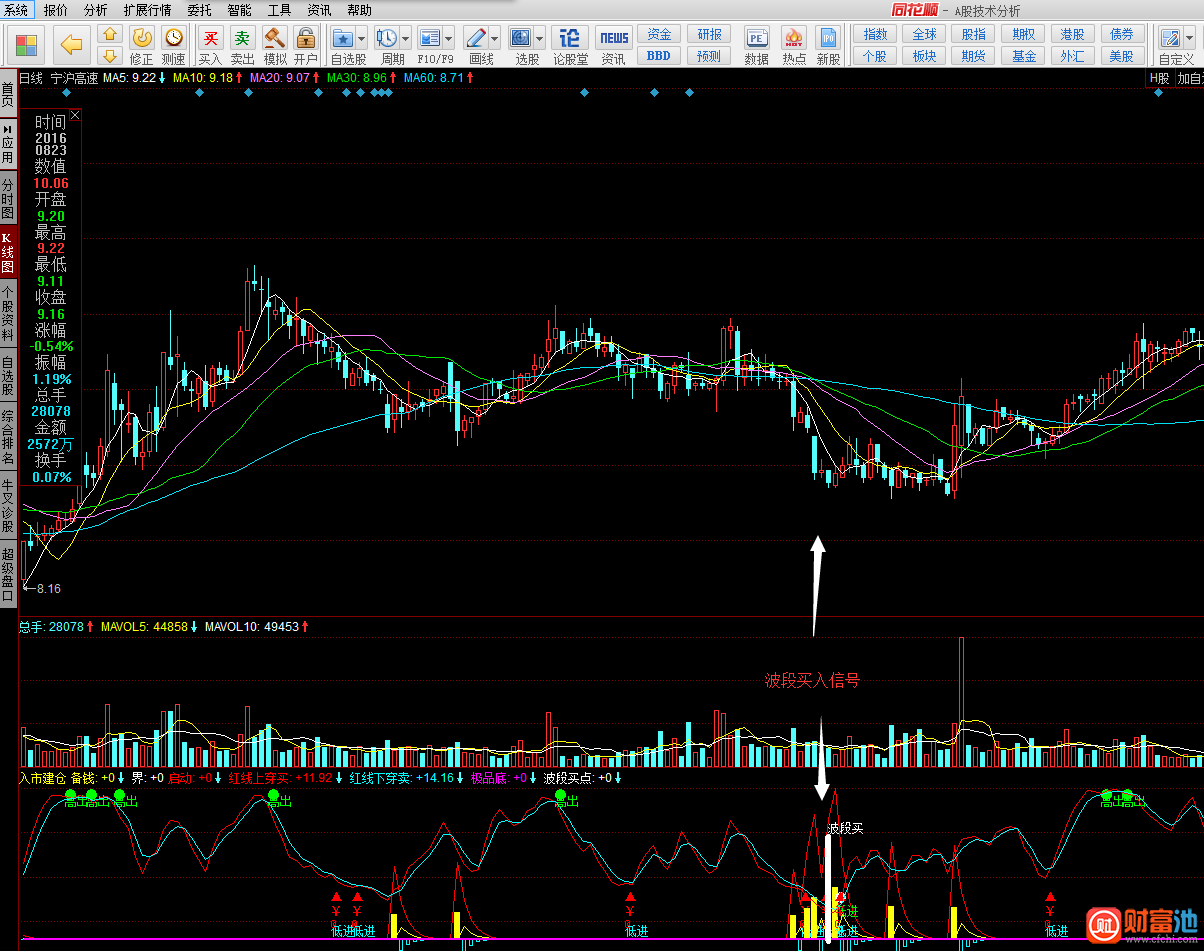Switch to the 应用 sidebar tab
This screenshot has width=1204, height=951.
(8, 145)
